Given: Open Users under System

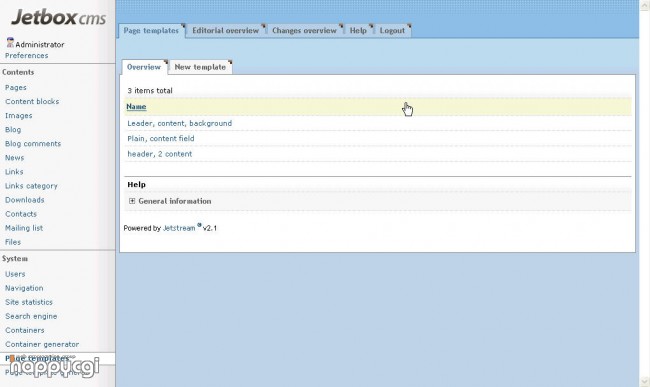Looking at the screenshot, I should pyautogui.click(x=15, y=274).
